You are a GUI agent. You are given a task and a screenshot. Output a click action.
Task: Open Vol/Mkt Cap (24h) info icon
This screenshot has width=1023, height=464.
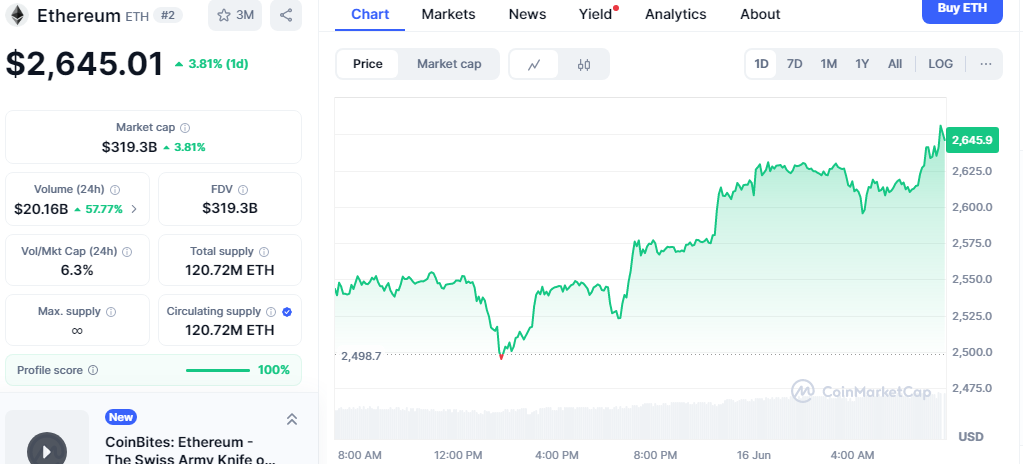click(127, 251)
